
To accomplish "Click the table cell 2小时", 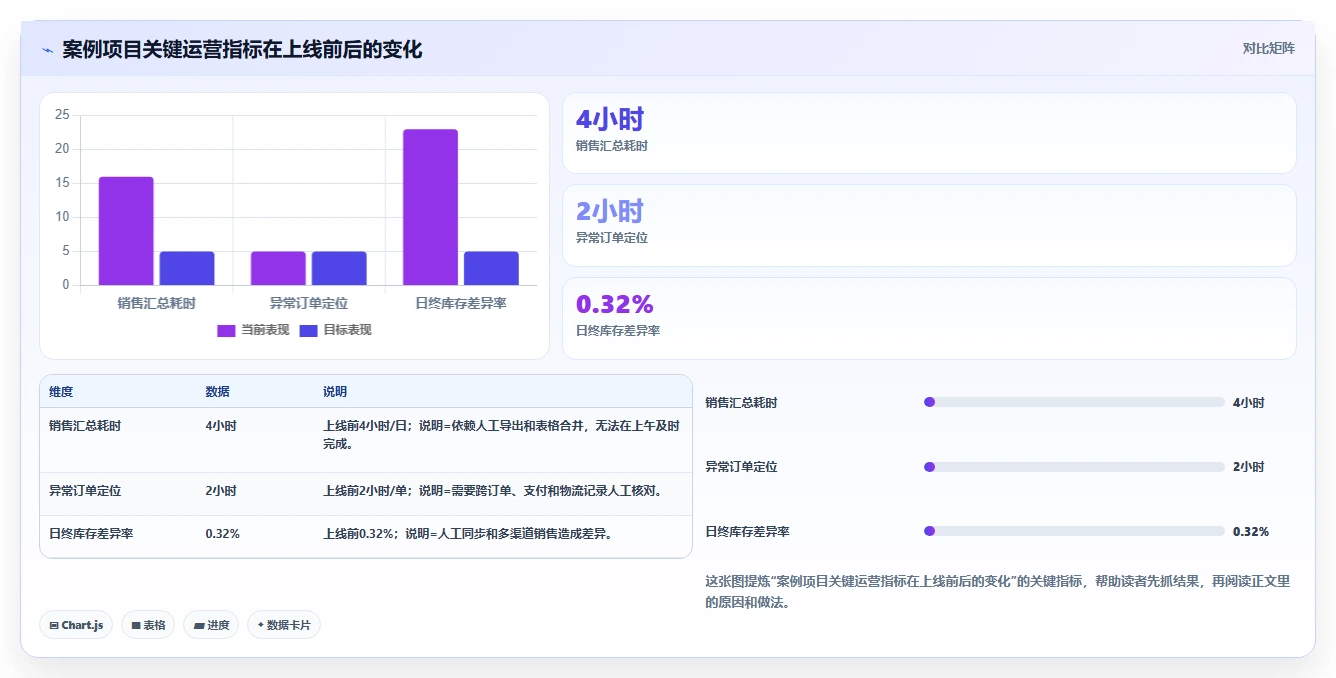I will click(x=221, y=492).
